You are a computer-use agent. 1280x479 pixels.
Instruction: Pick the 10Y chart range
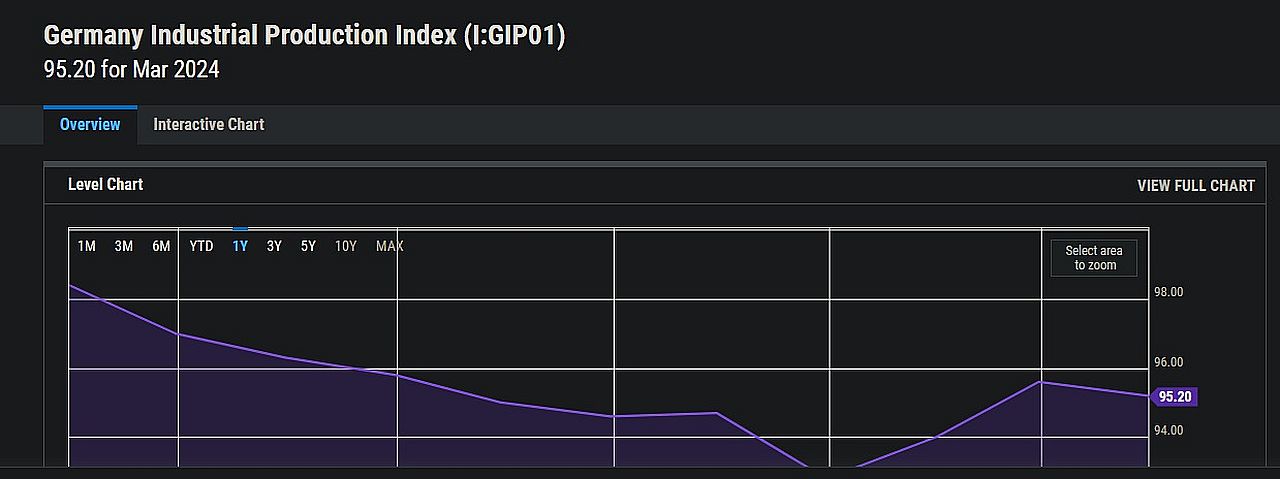pyautogui.click(x=345, y=246)
